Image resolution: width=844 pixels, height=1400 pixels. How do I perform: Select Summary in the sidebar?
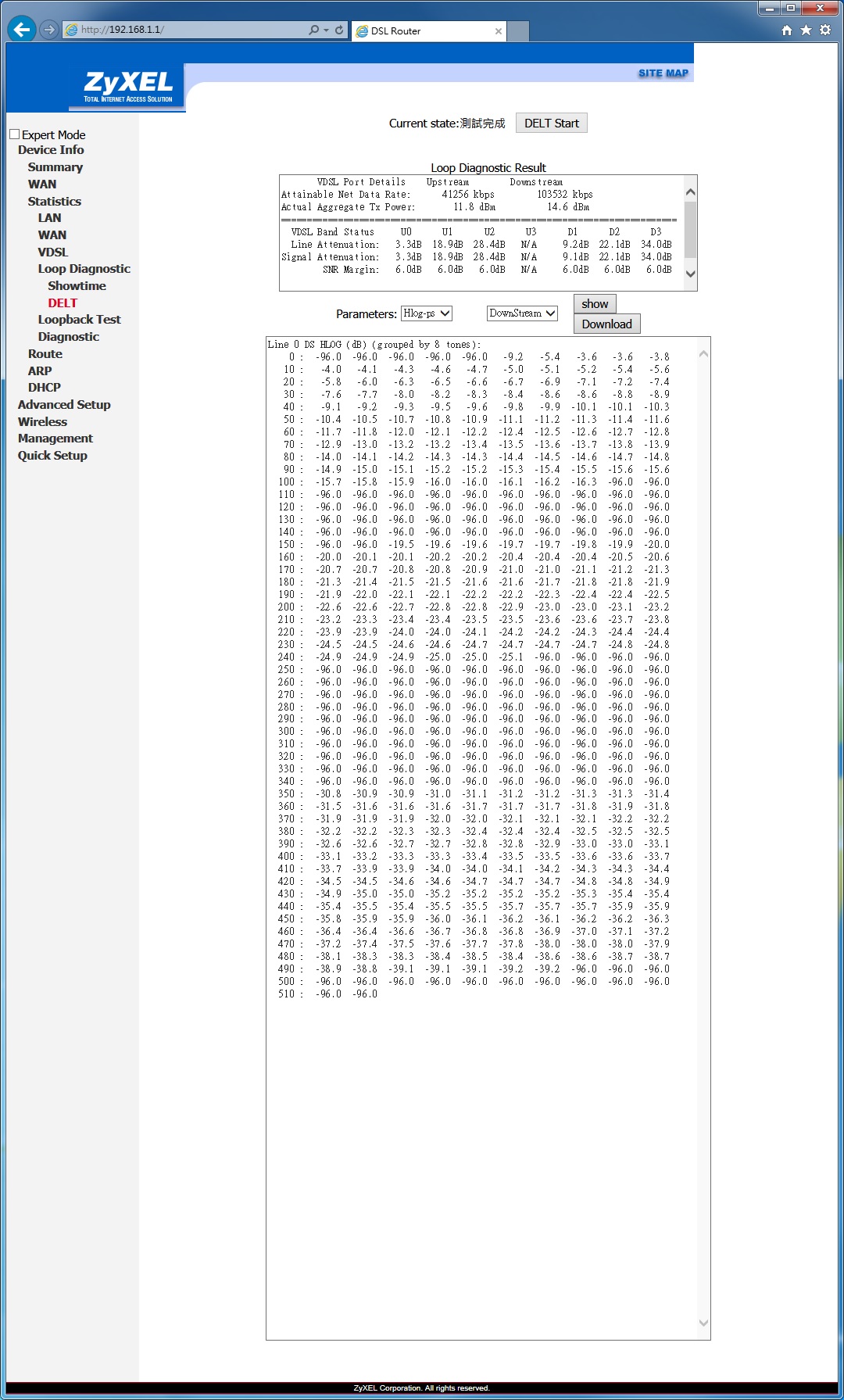click(x=55, y=167)
